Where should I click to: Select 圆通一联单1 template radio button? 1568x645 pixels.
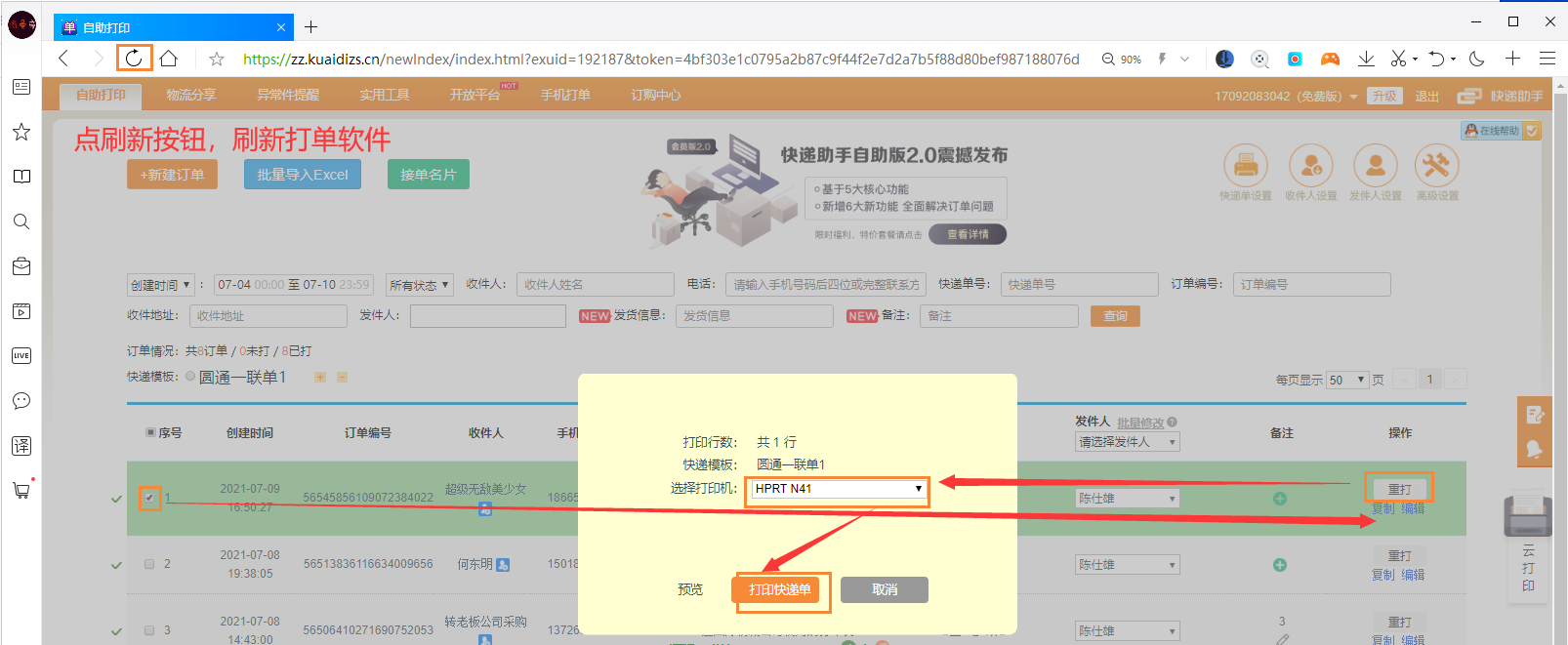pyautogui.click(x=190, y=377)
